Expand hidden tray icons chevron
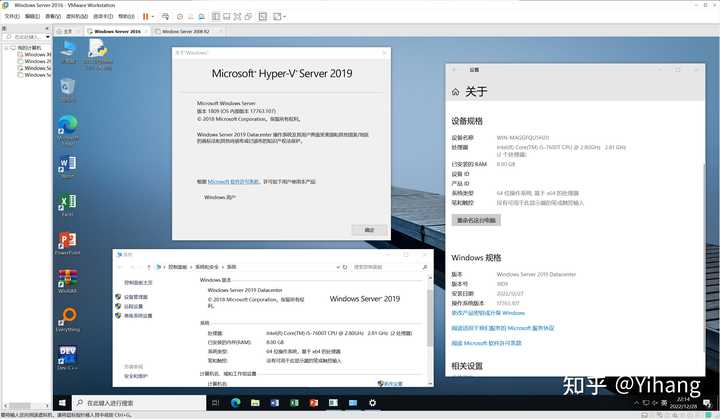This screenshot has height=419, width=720. tap(636, 403)
